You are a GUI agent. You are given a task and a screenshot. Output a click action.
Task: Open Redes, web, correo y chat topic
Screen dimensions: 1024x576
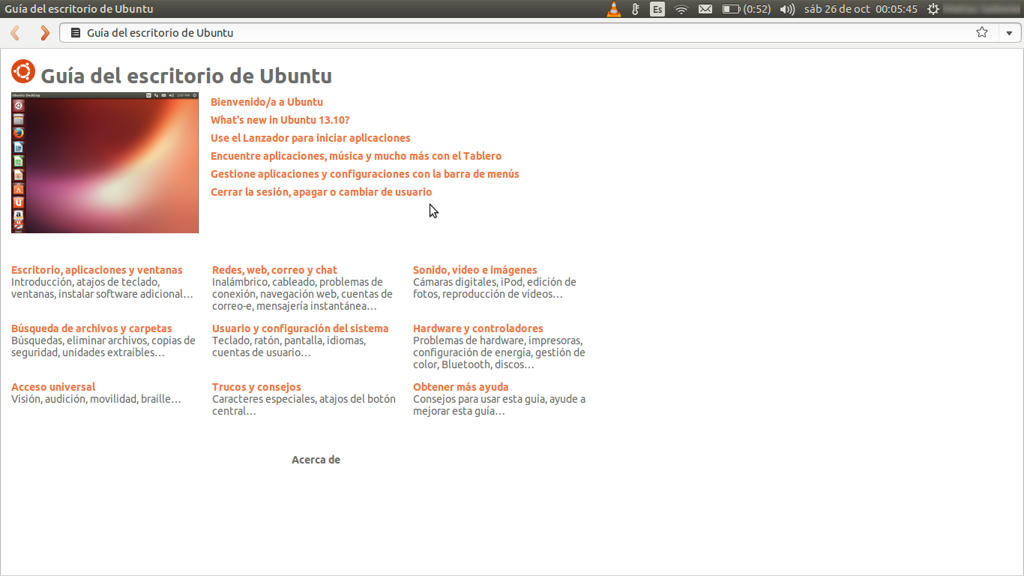pyautogui.click(x=274, y=270)
